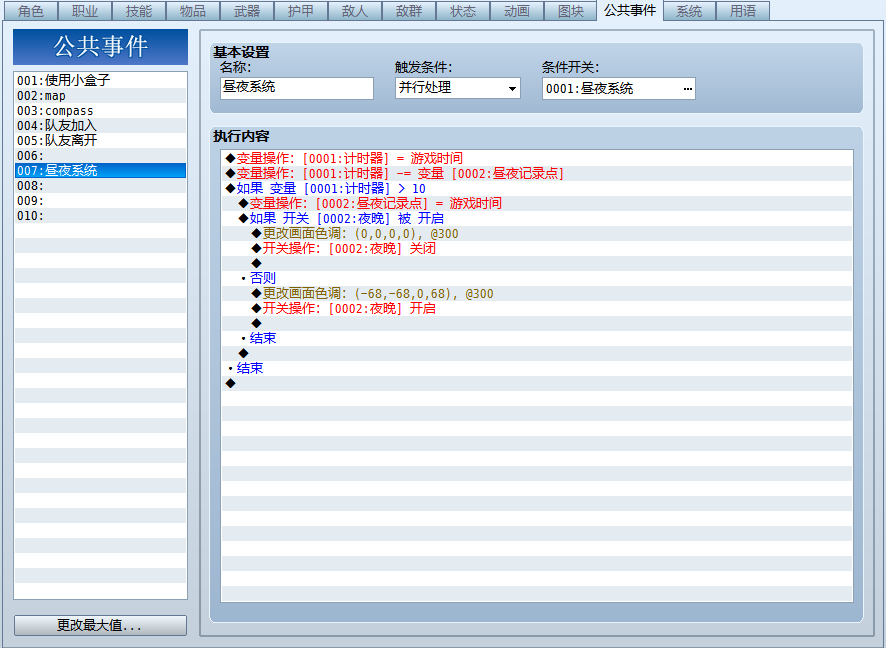This screenshot has width=886, height=648.
Task: Select the 护甲 tab
Action: [x=301, y=11]
